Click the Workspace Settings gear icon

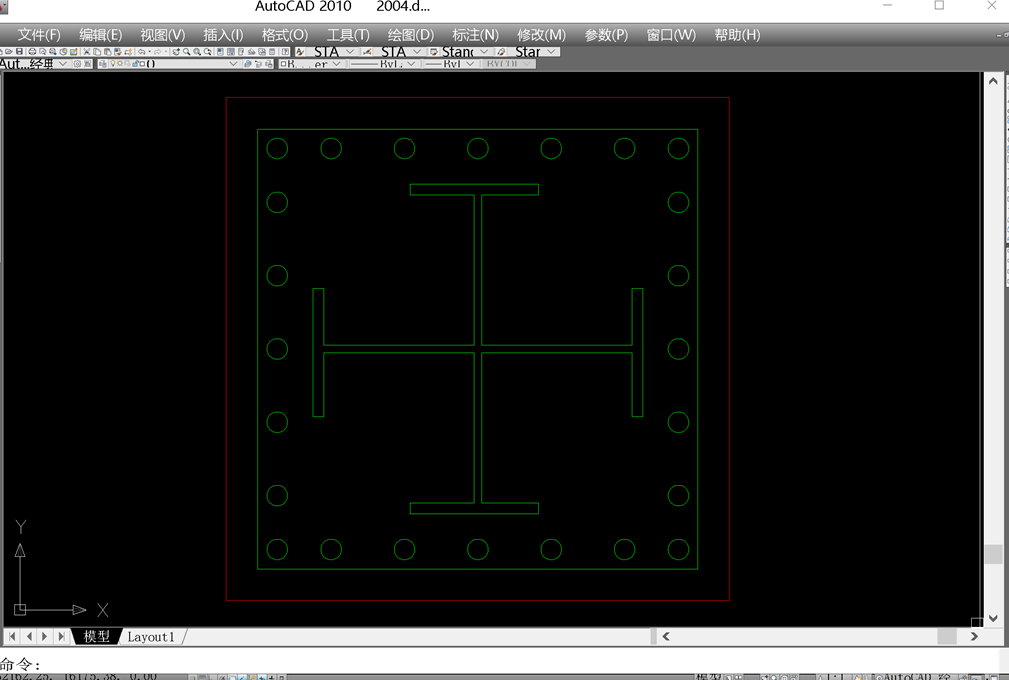[x=77, y=64]
